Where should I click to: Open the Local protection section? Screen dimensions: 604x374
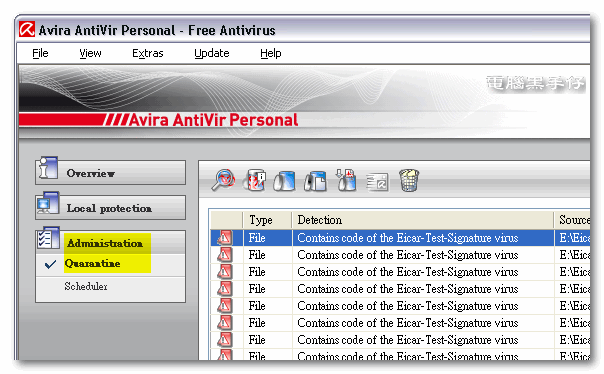pos(111,208)
